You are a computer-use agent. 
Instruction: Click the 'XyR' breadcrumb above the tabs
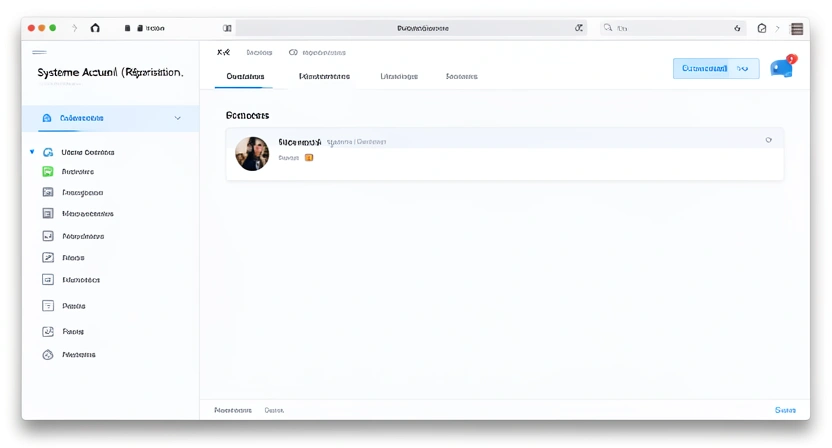point(223,52)
